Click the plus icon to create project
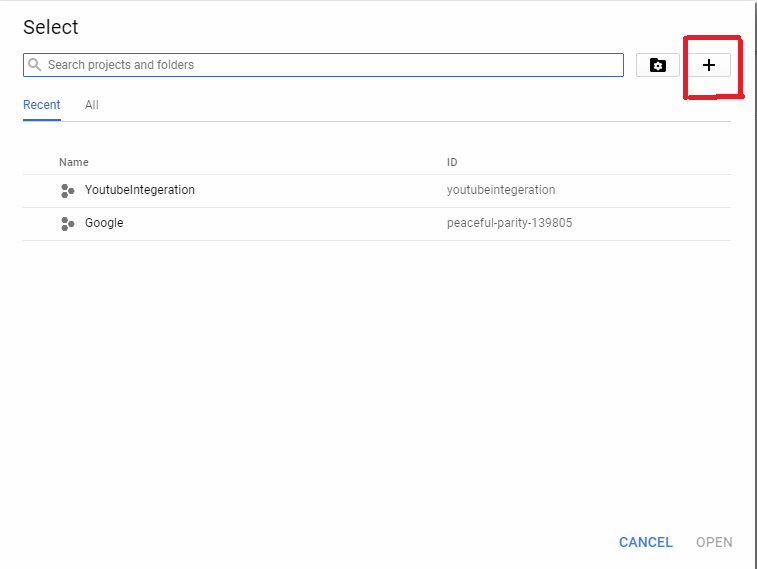 click(x=709, y=65)
